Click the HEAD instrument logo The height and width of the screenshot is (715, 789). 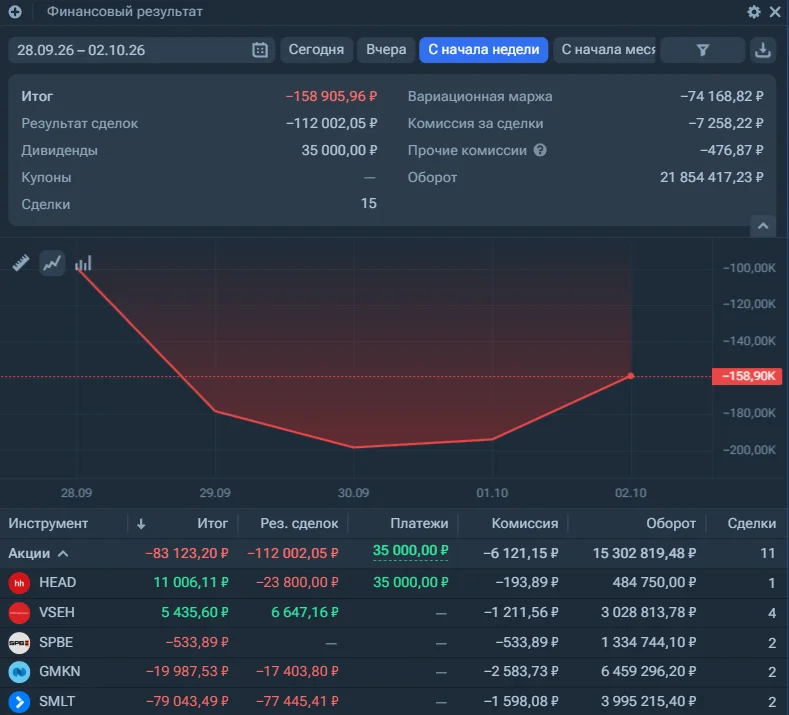19,583
